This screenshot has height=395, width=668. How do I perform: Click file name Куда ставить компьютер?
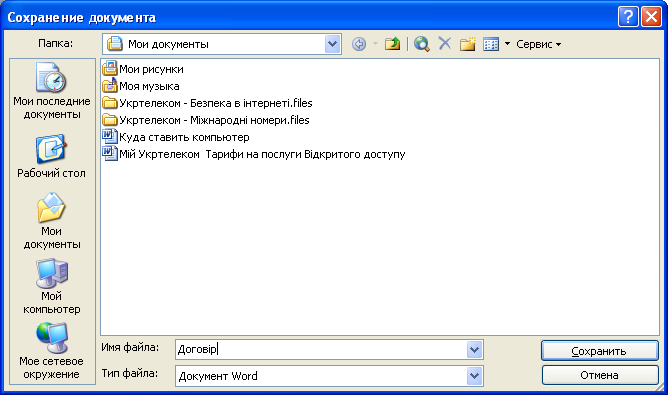pyautogui.click(x=184, y=137)
